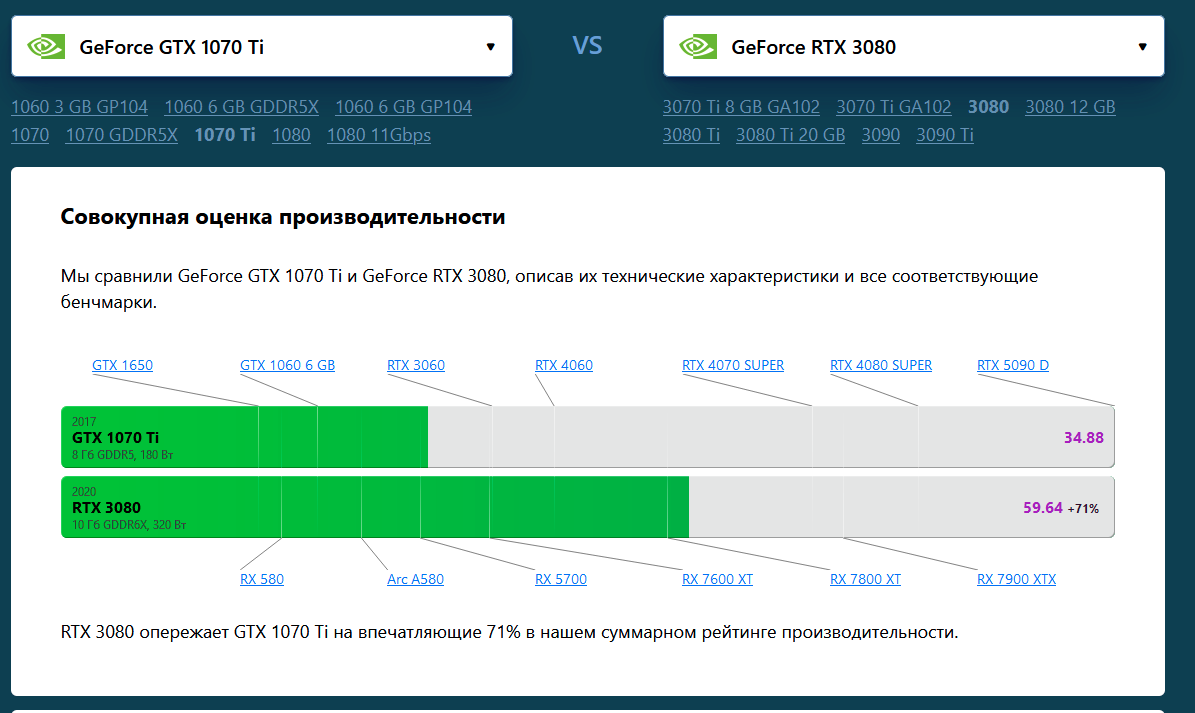Click the 2017 year label in bar
Image resolution: width=1195 pixels, height=713 pixels.
click(84, 421)
